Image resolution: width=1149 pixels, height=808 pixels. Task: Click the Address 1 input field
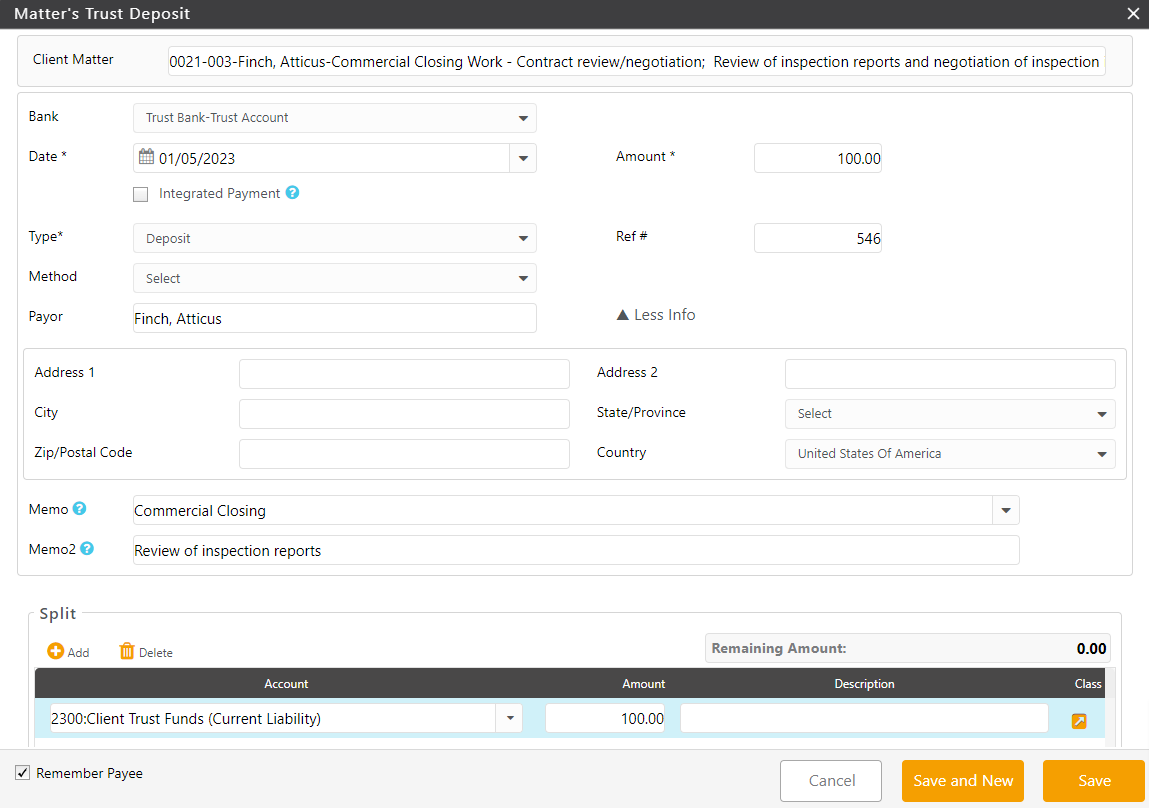click(x=404, y=374)
